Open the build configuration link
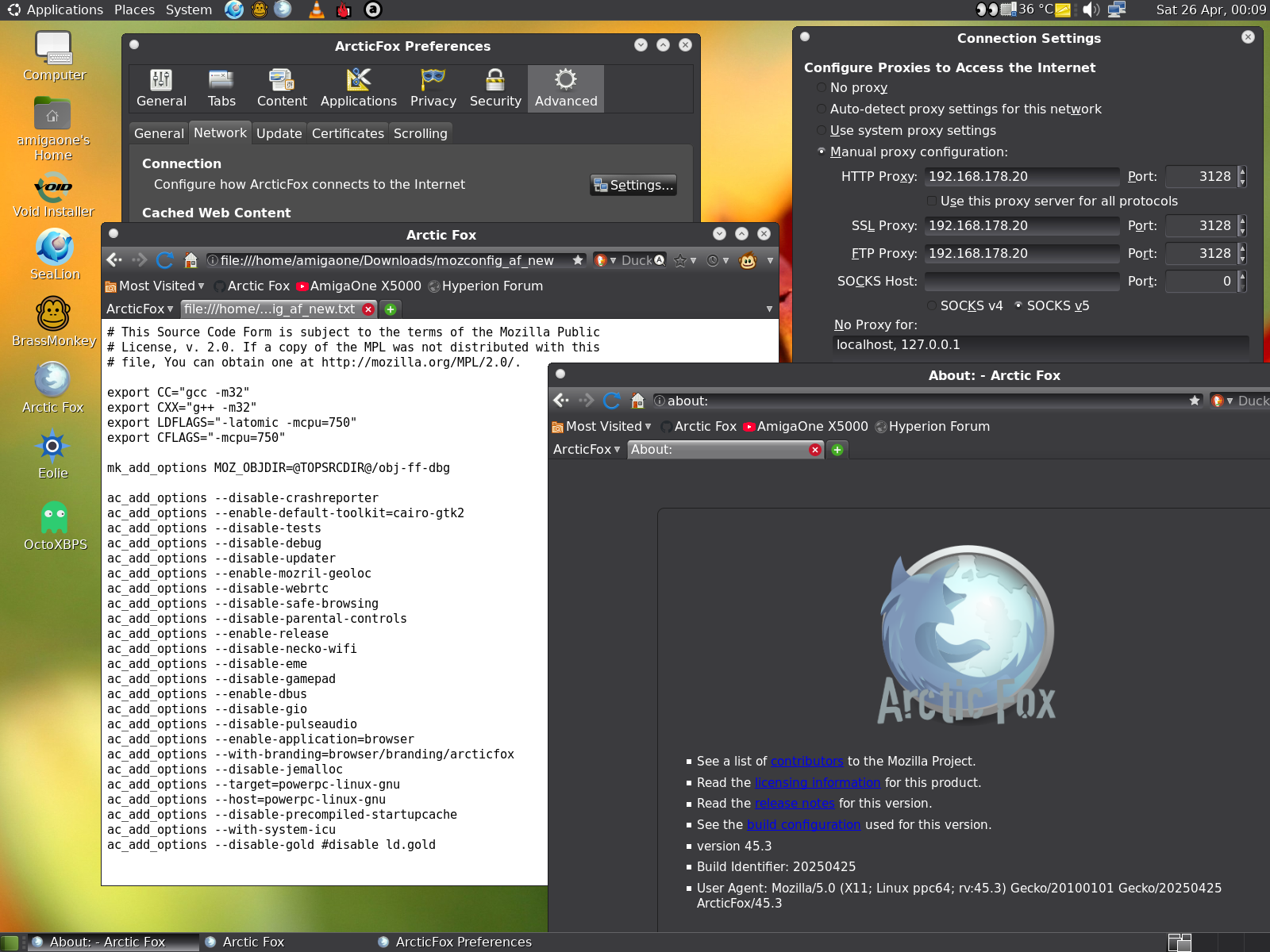The image size is (1270, 952). click(803, 825)
